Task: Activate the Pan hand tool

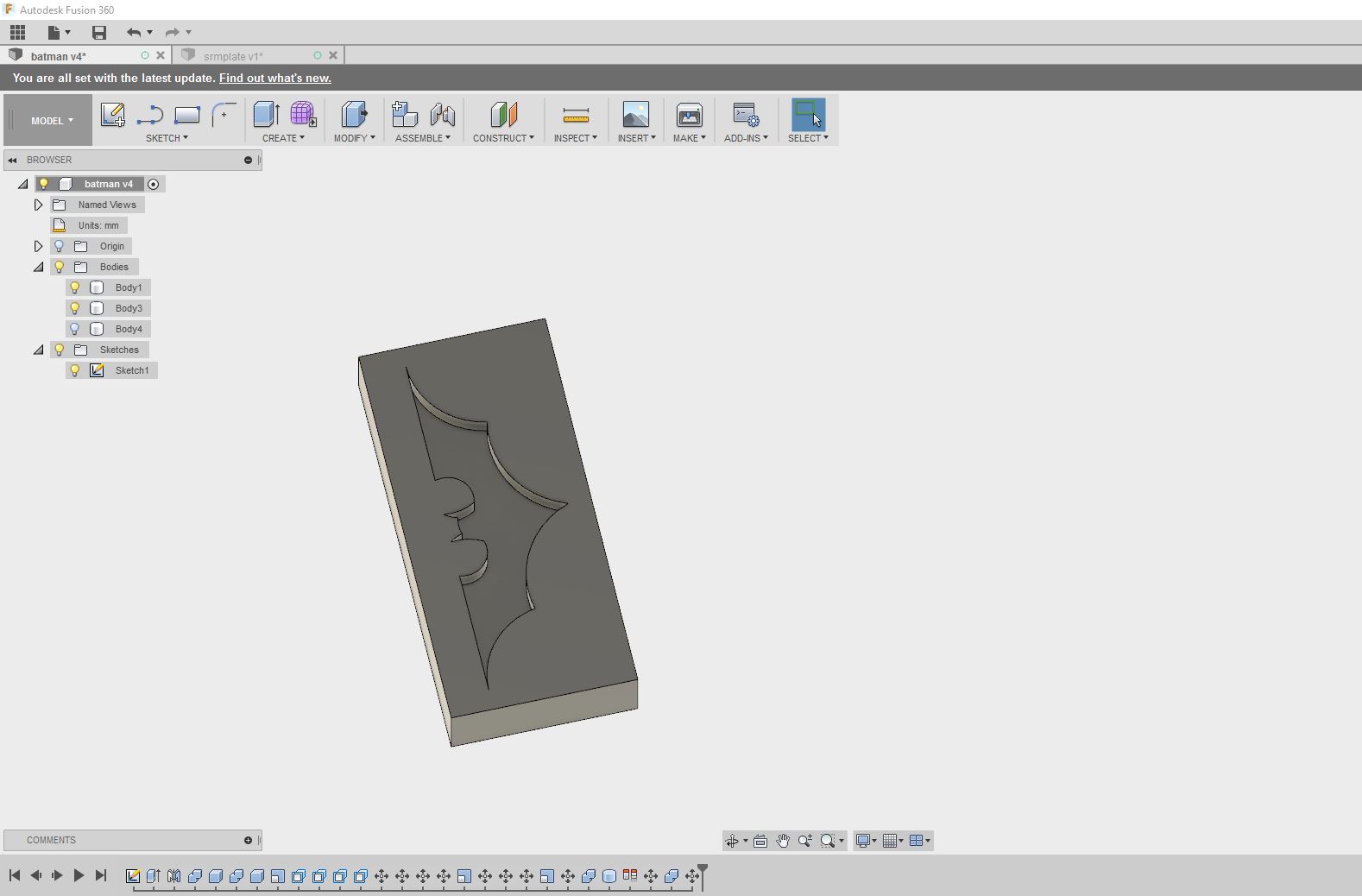Action: [783, 841]
